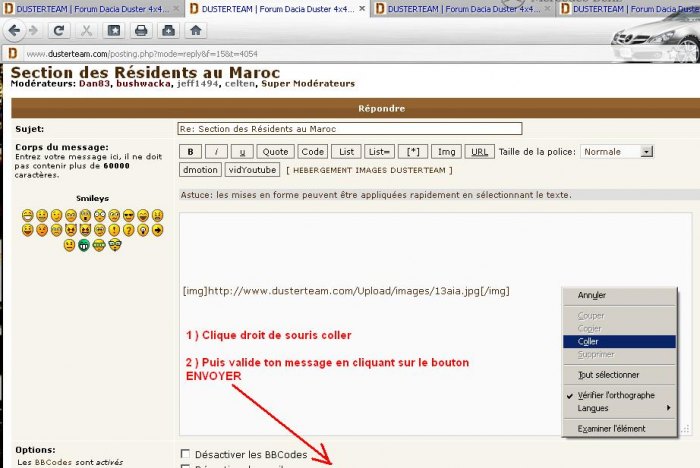The width and height of the screenshot is (700, 468).
Task: Insert the open-mouthed surprised smiley
Action: 85,216
